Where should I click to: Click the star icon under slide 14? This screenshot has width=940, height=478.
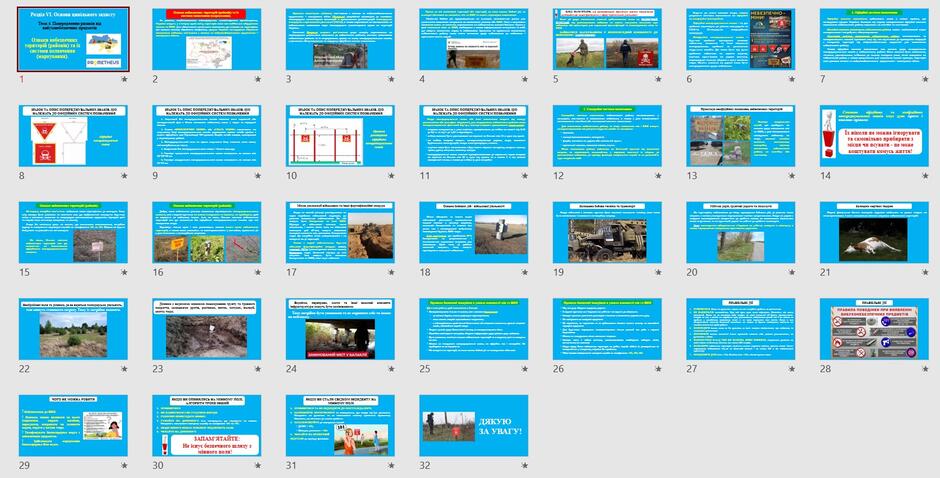pos(926,176)
